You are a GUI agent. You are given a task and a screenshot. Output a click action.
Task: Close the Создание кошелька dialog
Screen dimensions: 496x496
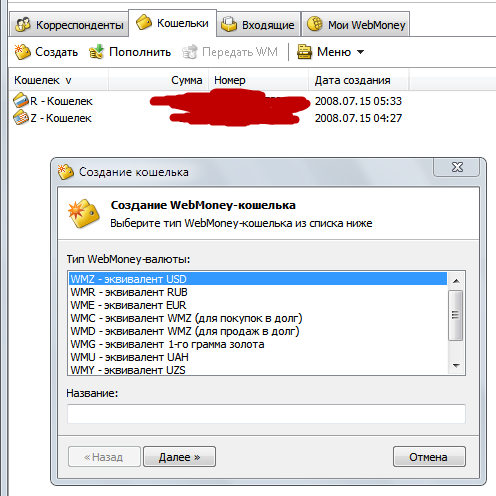(457, 167)
